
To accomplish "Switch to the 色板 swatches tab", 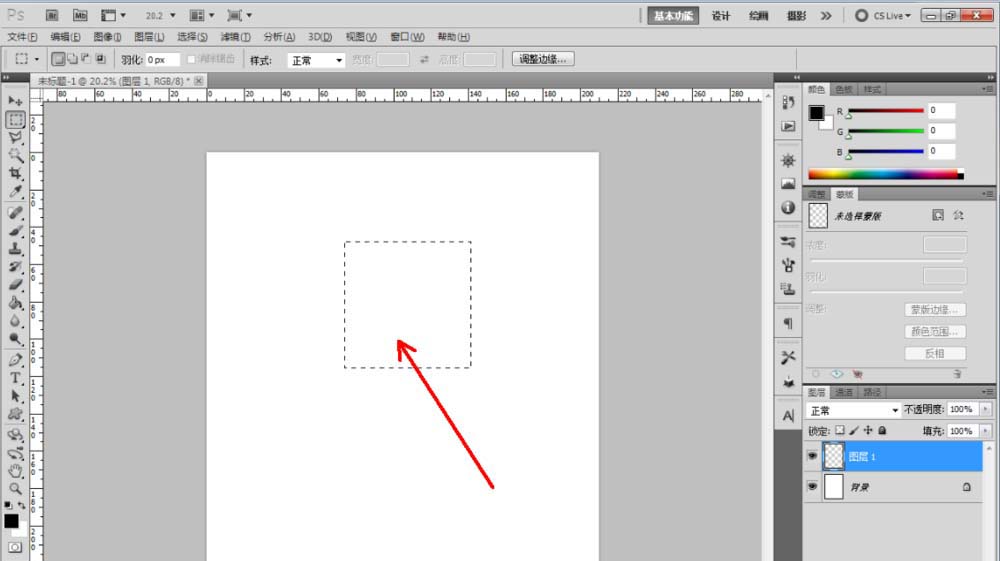I will tap(844, 89).
